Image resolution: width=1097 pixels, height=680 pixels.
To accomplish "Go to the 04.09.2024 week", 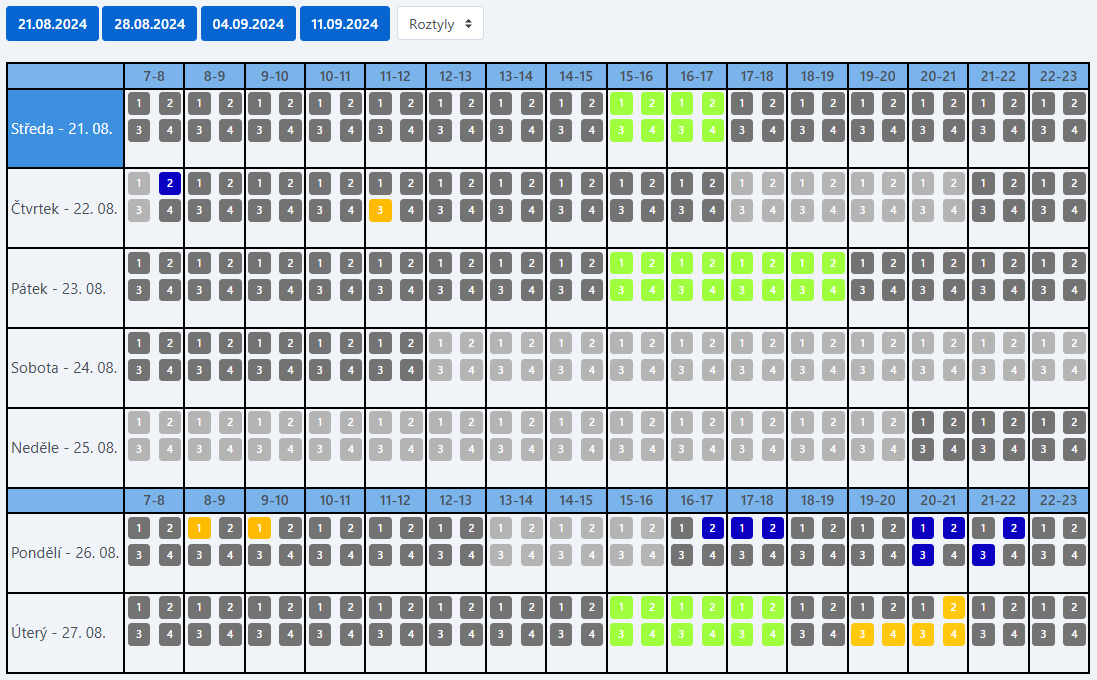I will (248, 24).
